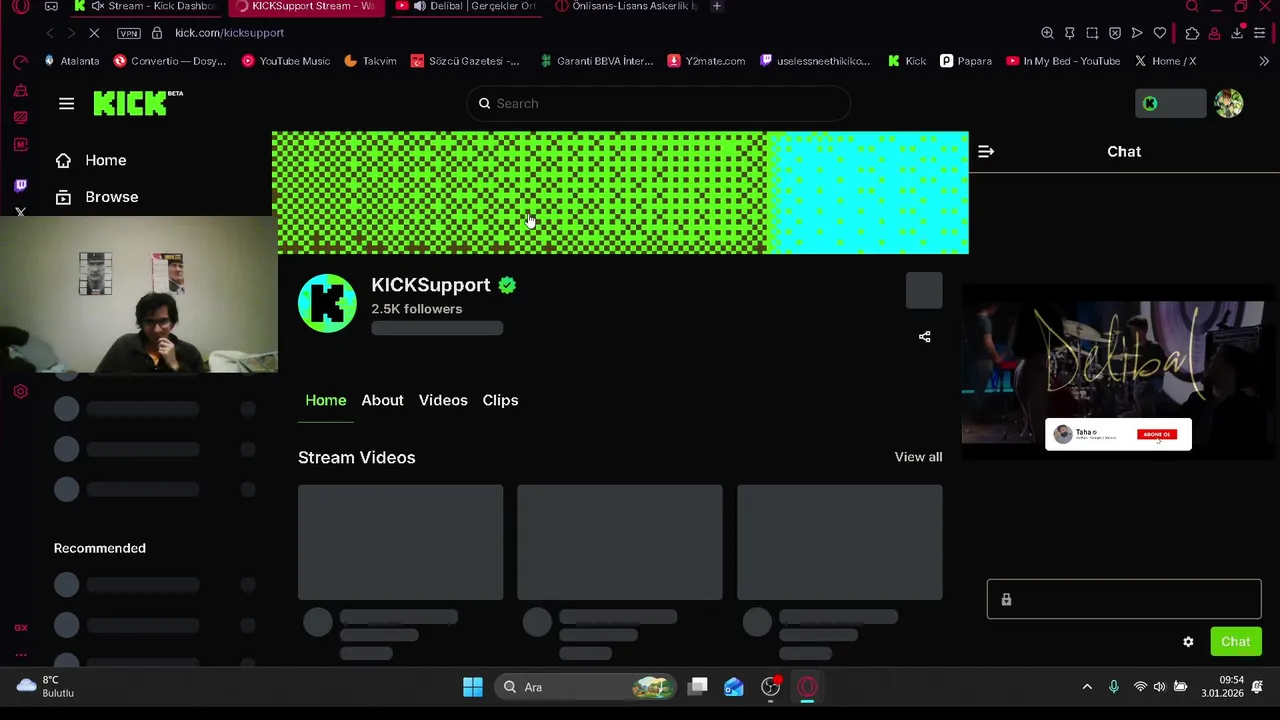
Task: Open chat settings gear
Action: pos(1188,642)
